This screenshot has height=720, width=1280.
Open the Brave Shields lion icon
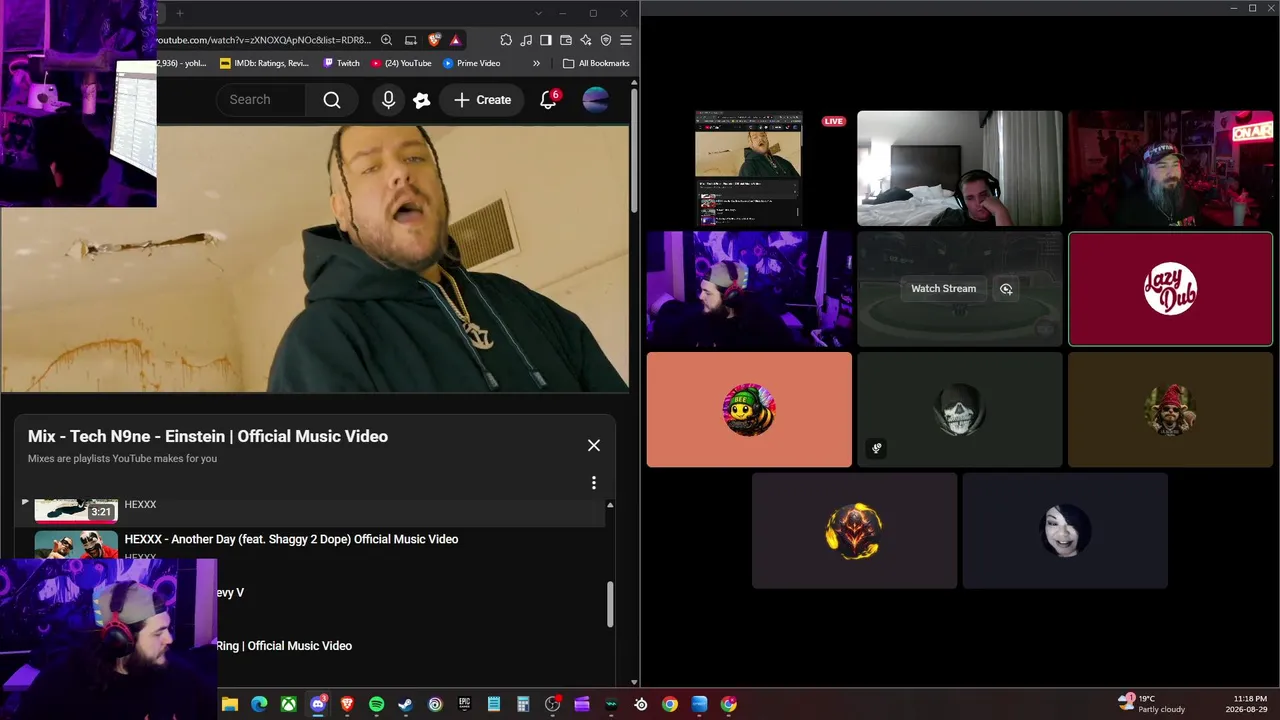(434, 40)
